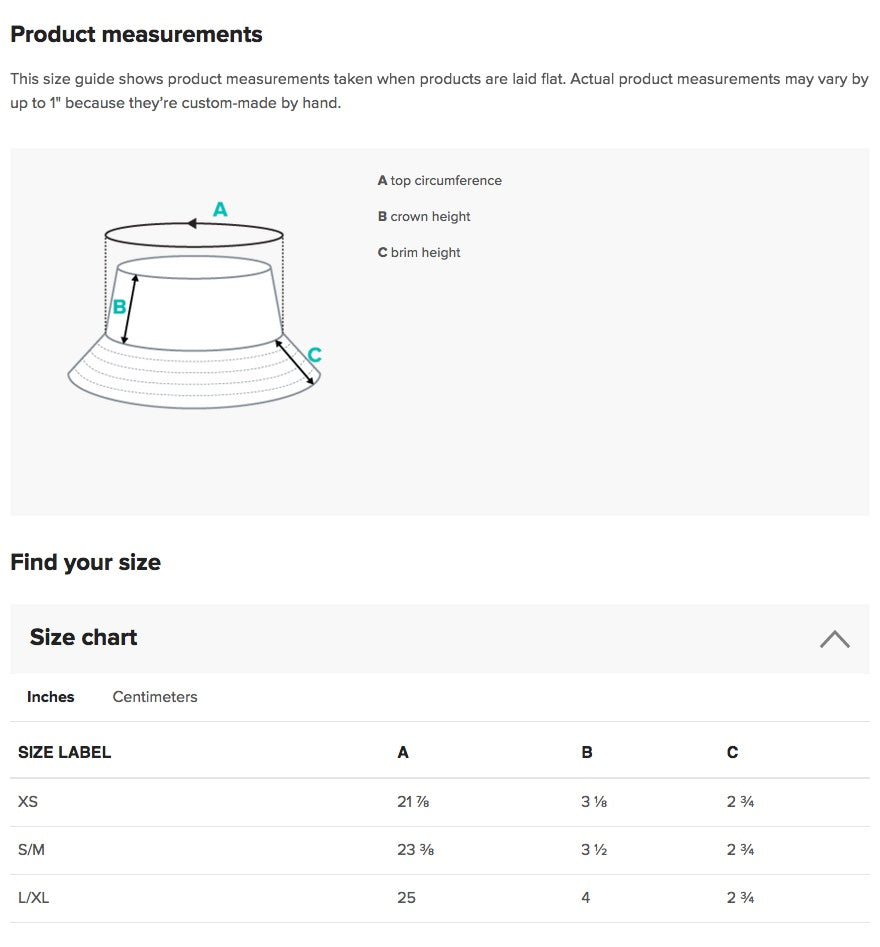The height and width of the screenshot is (947, 880).
Task: Select the S/M size row label
Action: [x=32, y=850]
